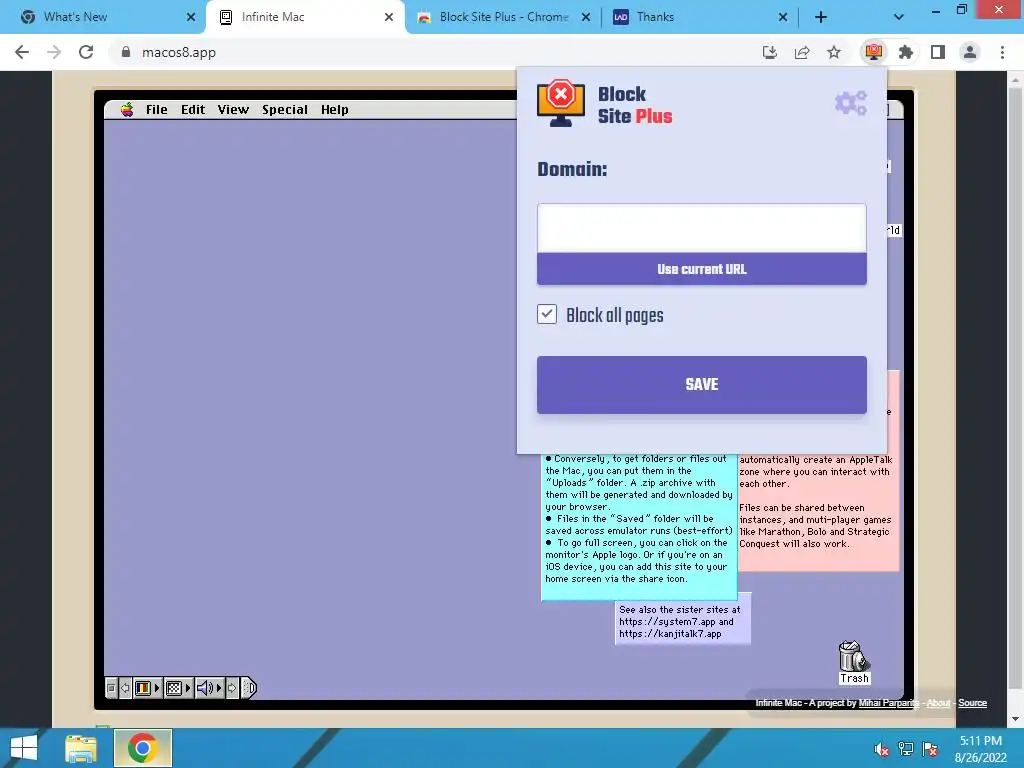Open the Trash on Mac desktop

click(854, 662)
